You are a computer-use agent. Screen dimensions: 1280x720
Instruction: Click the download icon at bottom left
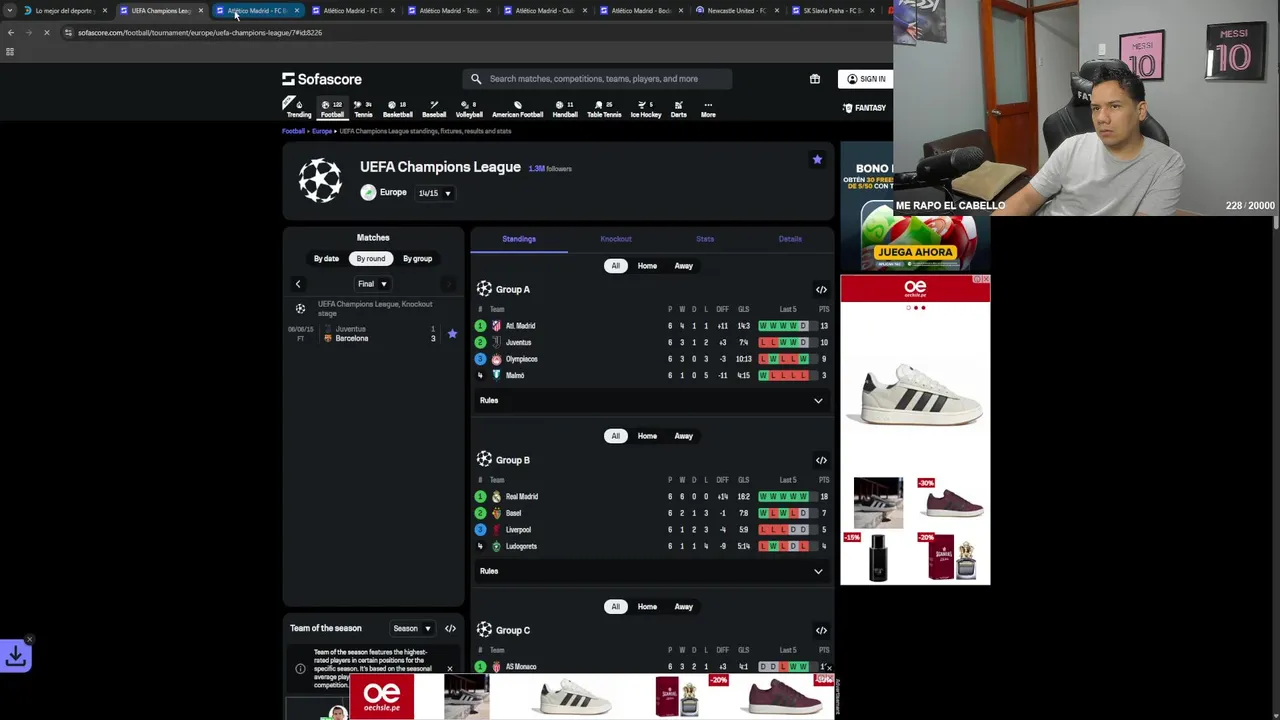click(16, 656)
